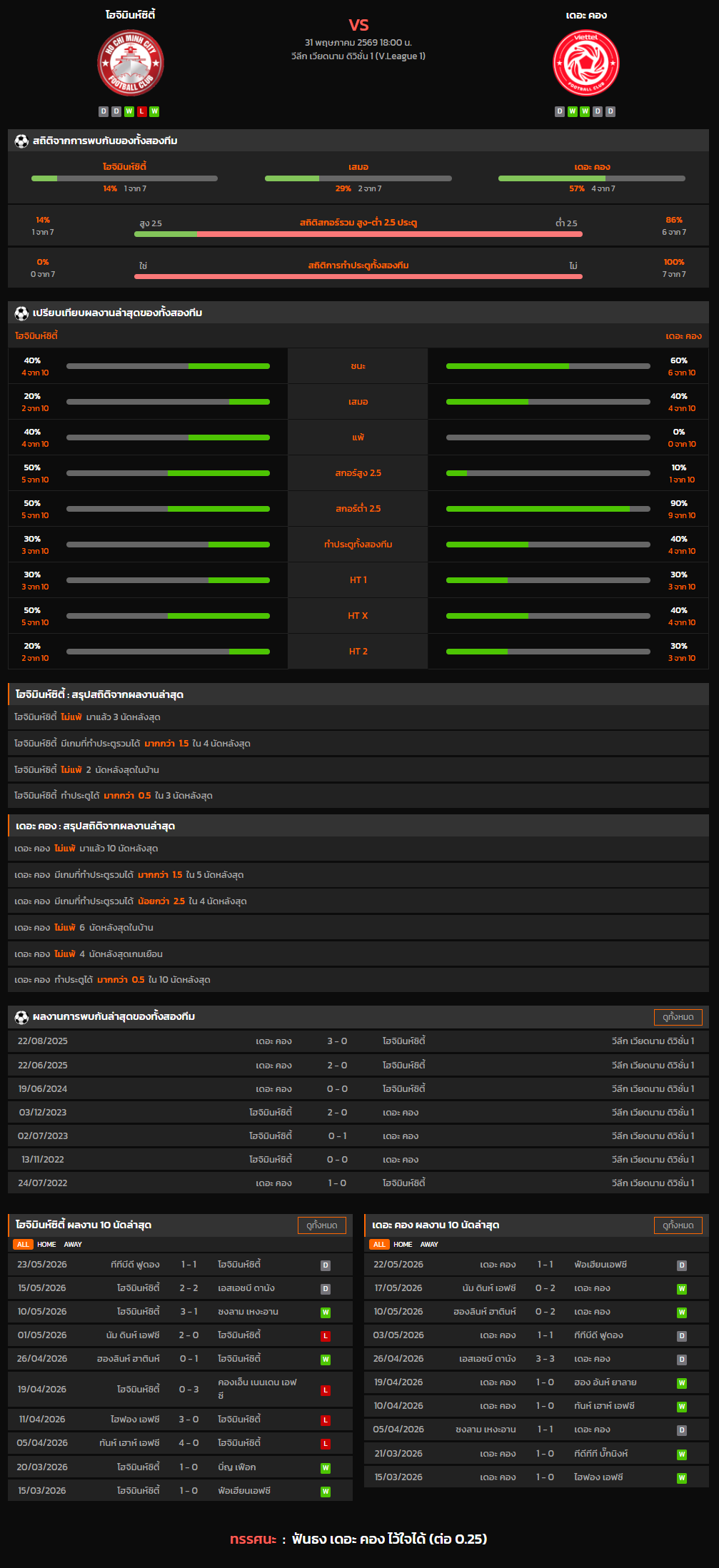Click the 'HT X' comparison label
Viewport: 719px width, 1568px height.
pos(358,616)
